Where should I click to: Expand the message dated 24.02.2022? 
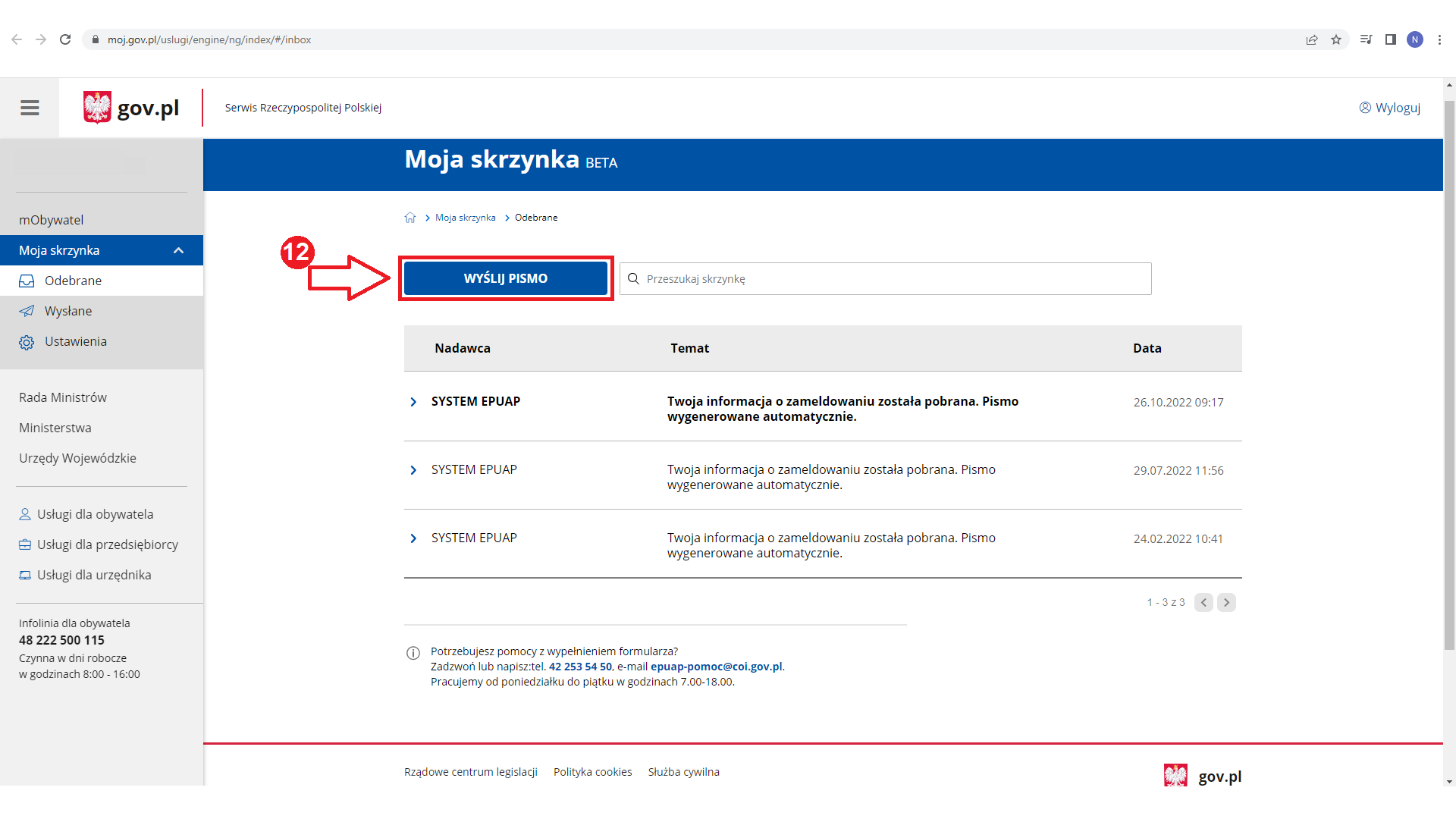point(413,538)
